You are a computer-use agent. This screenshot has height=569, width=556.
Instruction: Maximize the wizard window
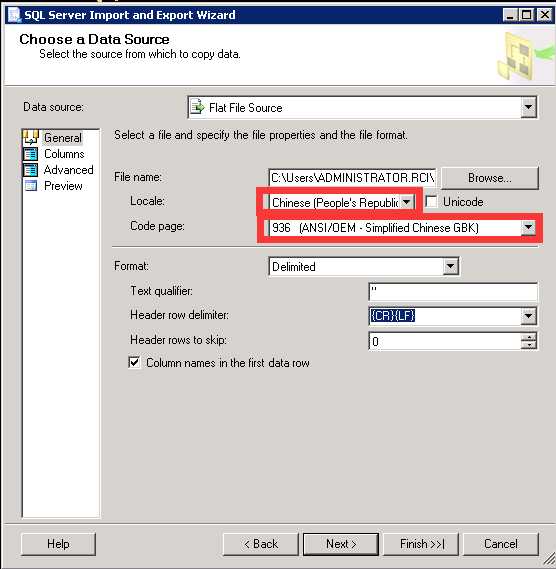click(x=527, y=15)
